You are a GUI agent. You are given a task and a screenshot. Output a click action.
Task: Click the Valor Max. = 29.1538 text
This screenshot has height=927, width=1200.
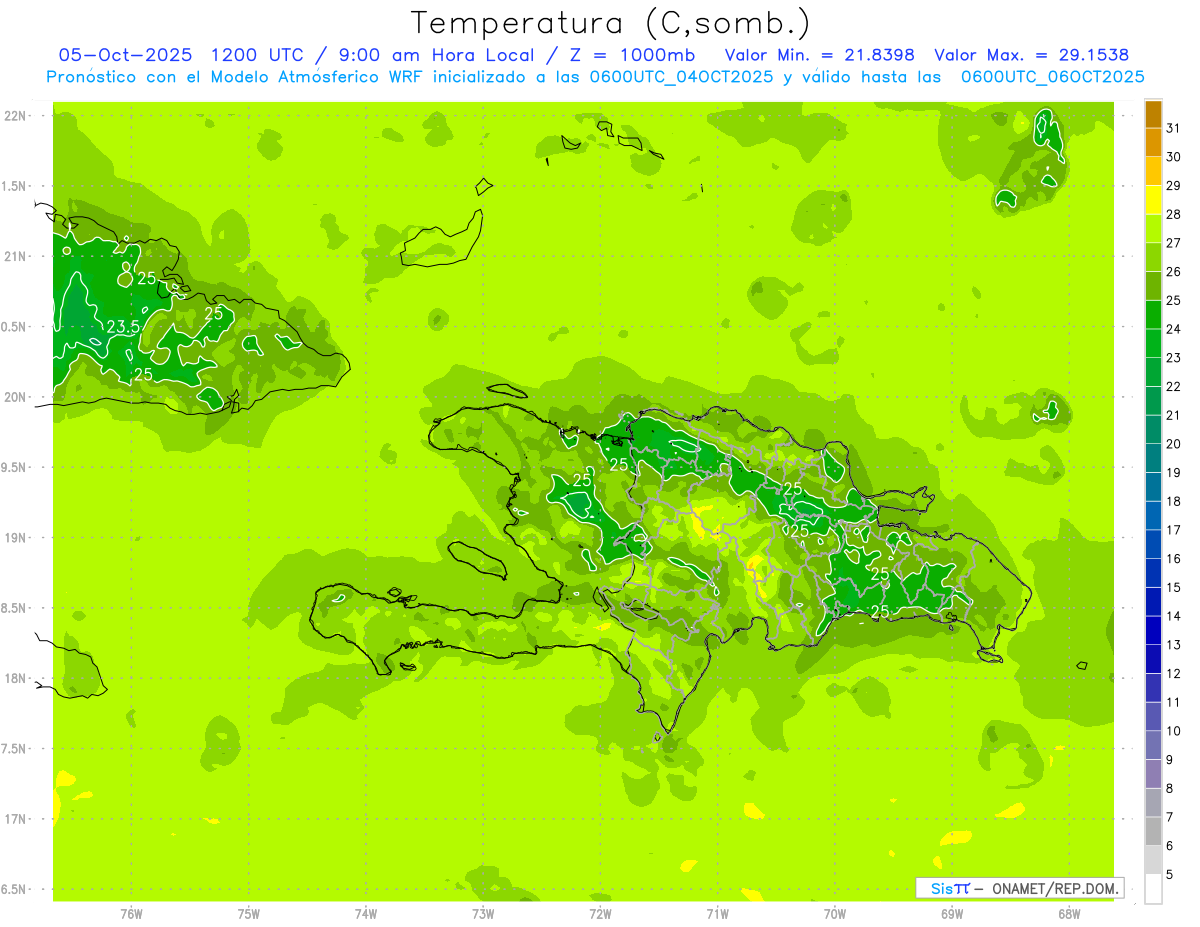click(x=1031, y=55)
